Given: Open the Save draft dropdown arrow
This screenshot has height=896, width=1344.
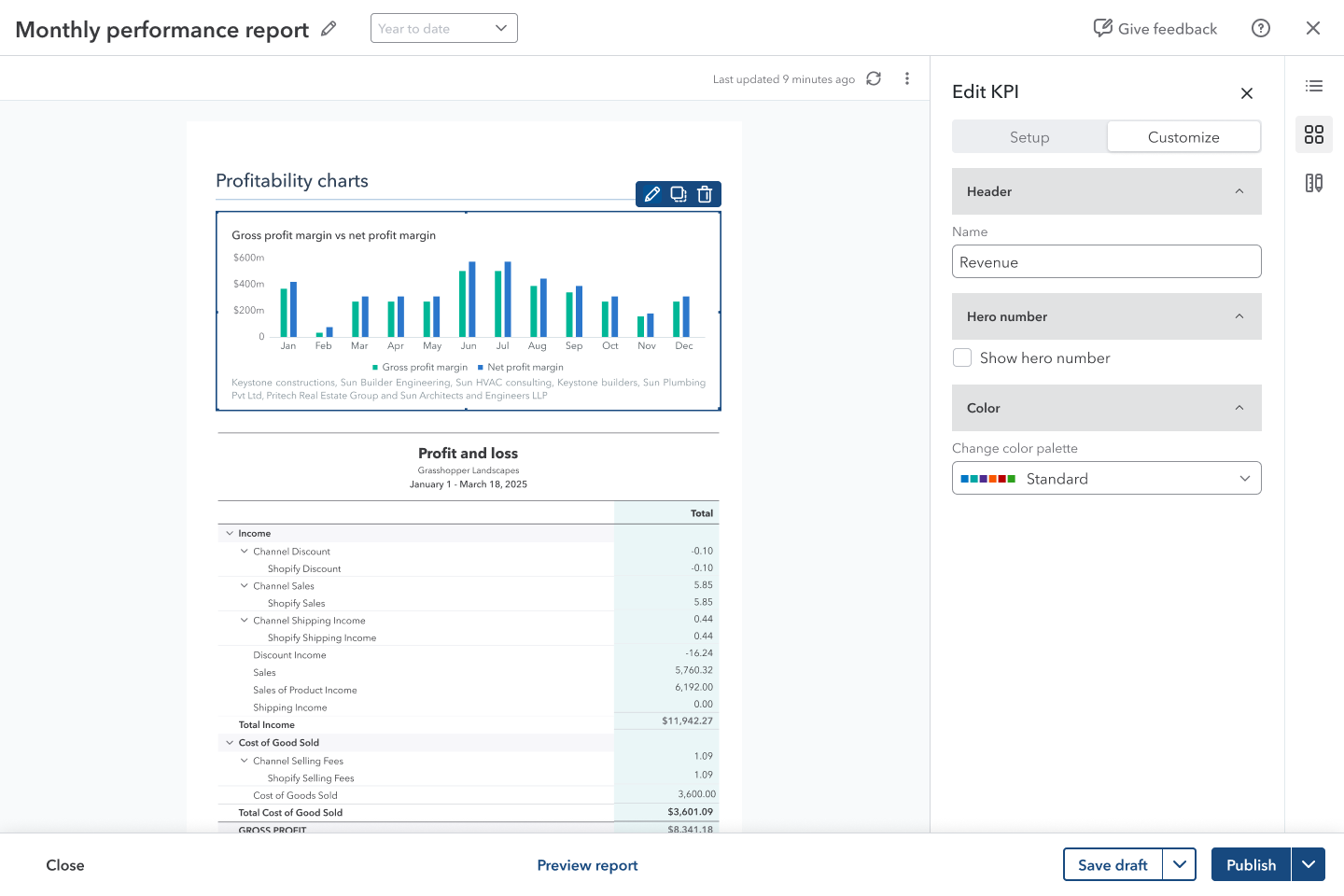Looking at the screenshot, I should [x=1180, y=864].
